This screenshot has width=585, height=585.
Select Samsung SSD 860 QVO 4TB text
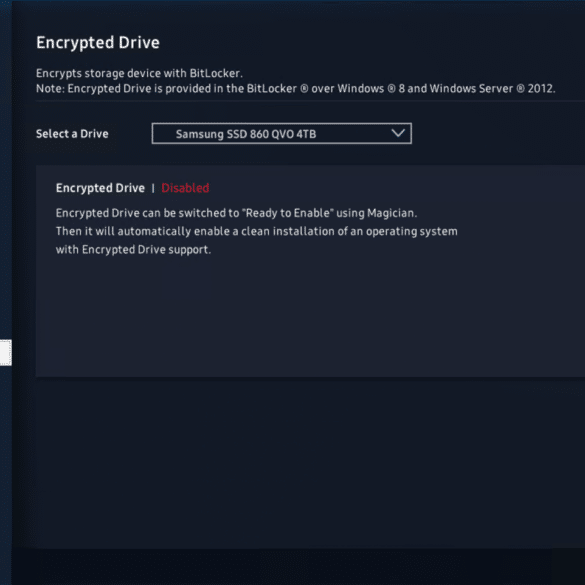(246, 134)
